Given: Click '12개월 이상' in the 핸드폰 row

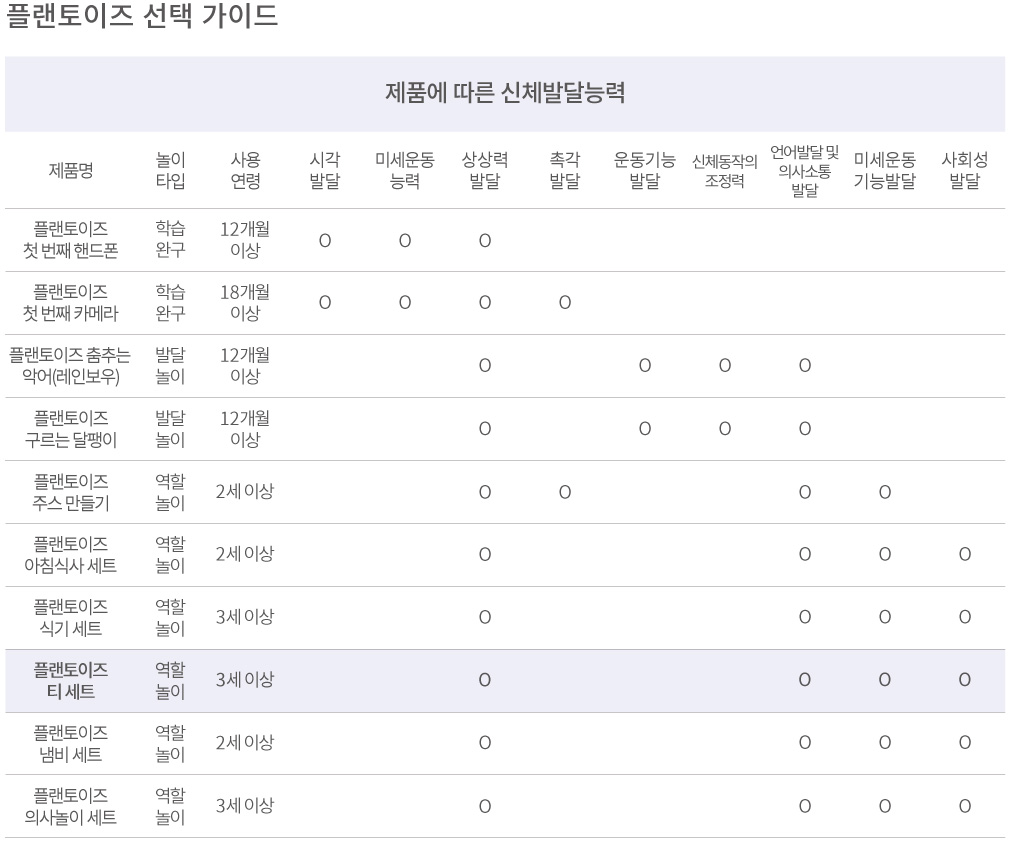Looking at the screenshot, I should pos(245,240).
